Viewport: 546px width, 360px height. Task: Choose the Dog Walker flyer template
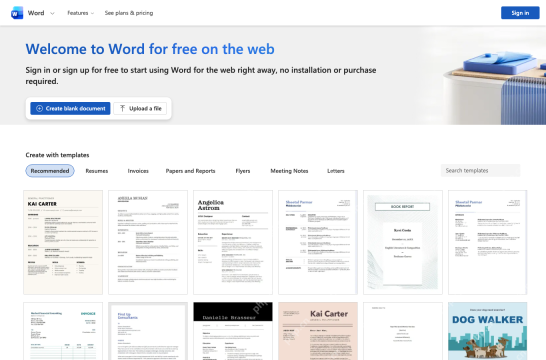[488, 331]
